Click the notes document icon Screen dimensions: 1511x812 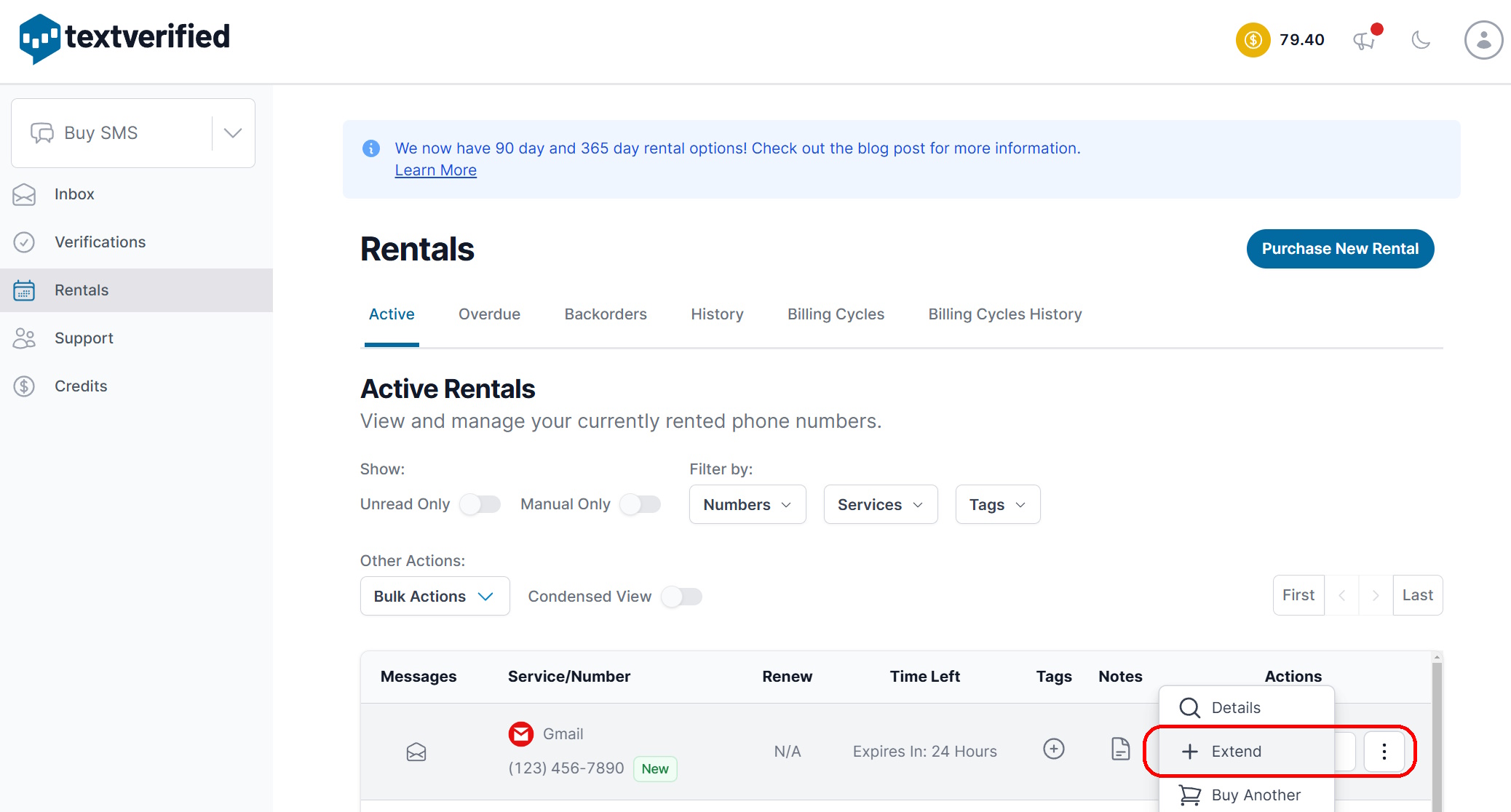(1120, 751)
